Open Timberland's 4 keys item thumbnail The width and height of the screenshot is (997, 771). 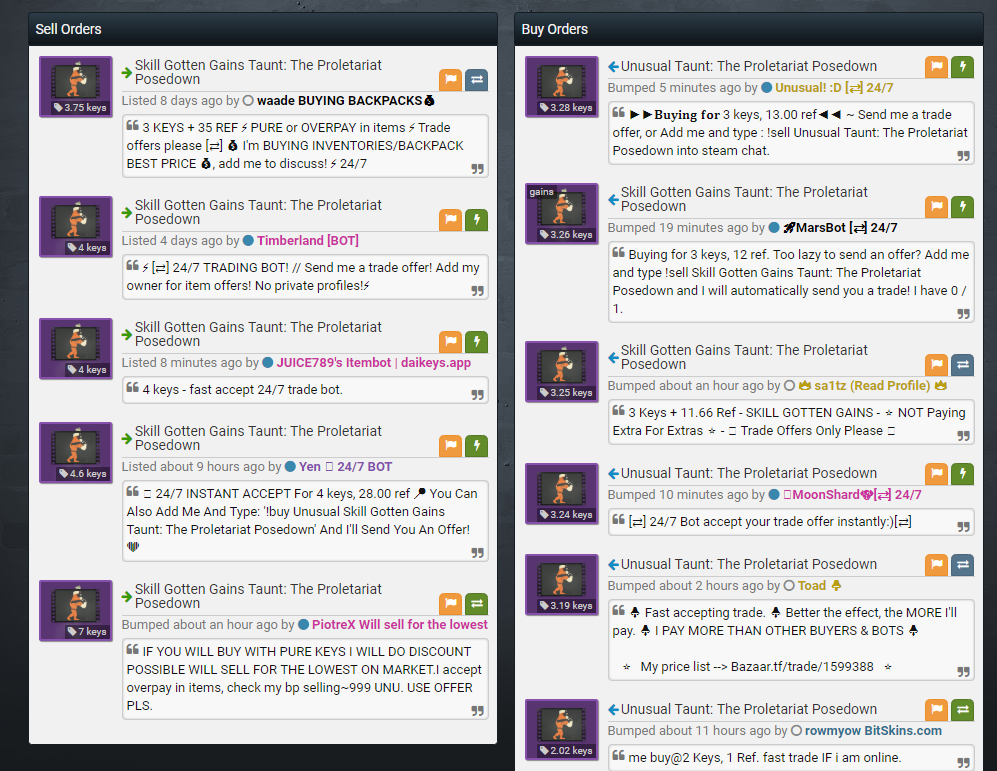[x=76, y=226]
